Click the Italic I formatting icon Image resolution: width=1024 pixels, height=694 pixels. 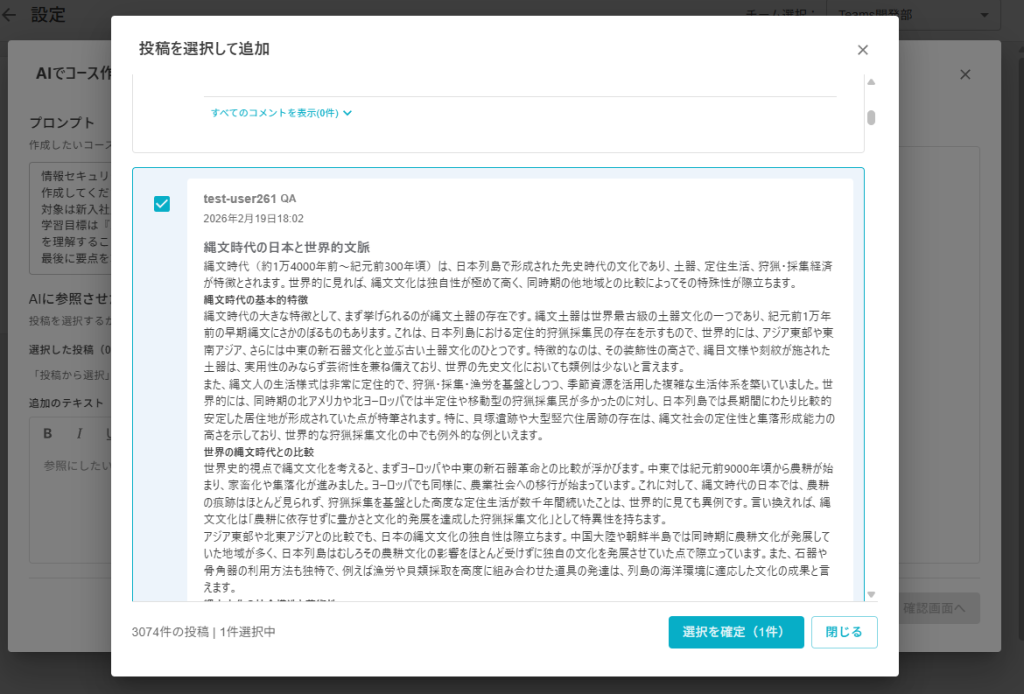tap(78, 433)
